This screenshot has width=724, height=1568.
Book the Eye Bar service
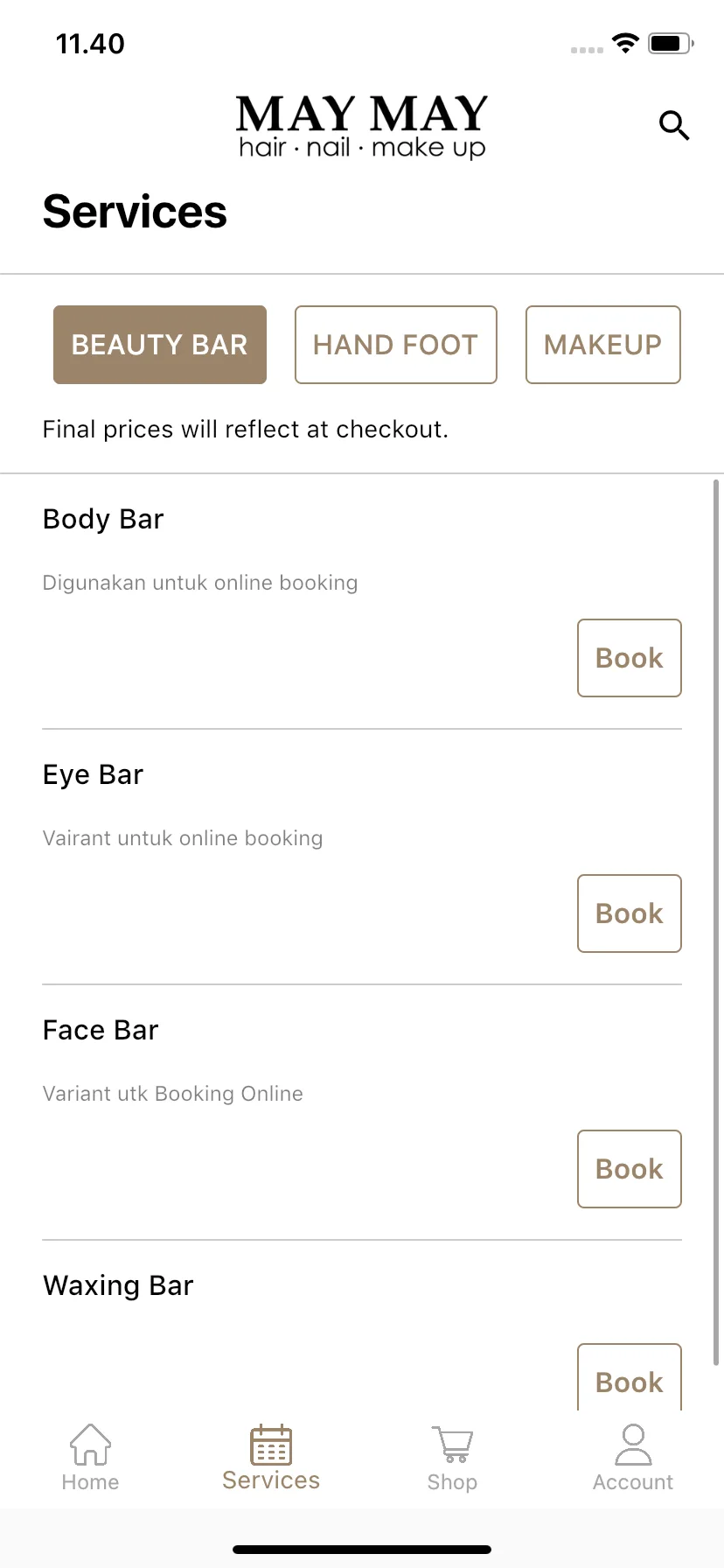pyautogui.click(x=630, y=913)
